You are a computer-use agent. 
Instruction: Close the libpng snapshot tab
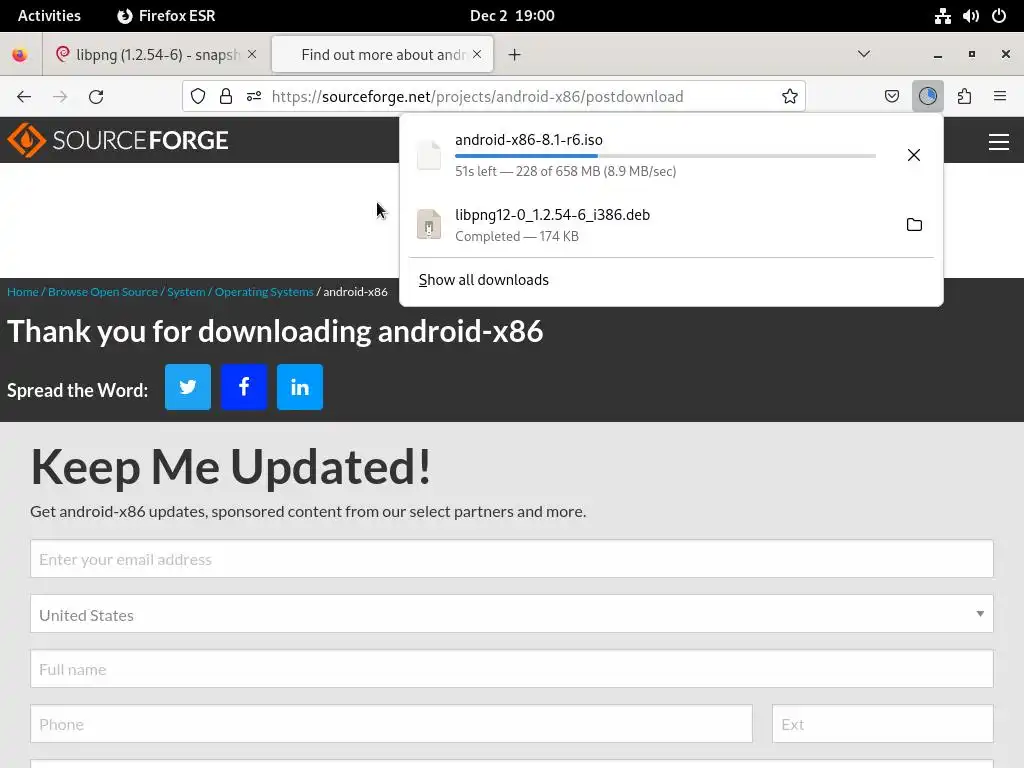pos(252,54)
